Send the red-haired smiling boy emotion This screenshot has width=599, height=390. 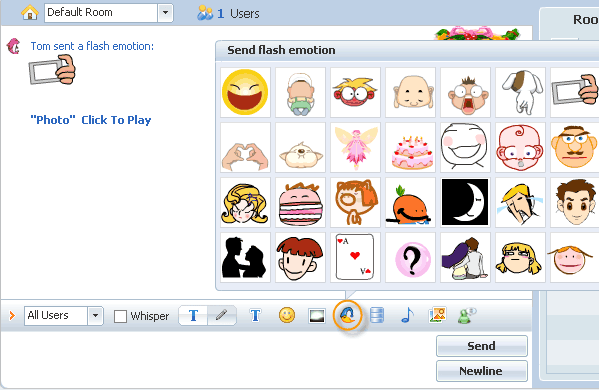300,257
